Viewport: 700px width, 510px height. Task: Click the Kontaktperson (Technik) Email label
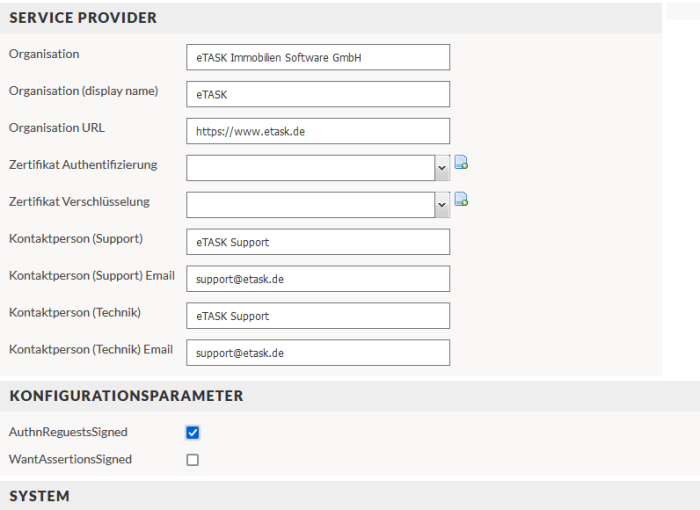pyautogui.click(x=91, y=350)
